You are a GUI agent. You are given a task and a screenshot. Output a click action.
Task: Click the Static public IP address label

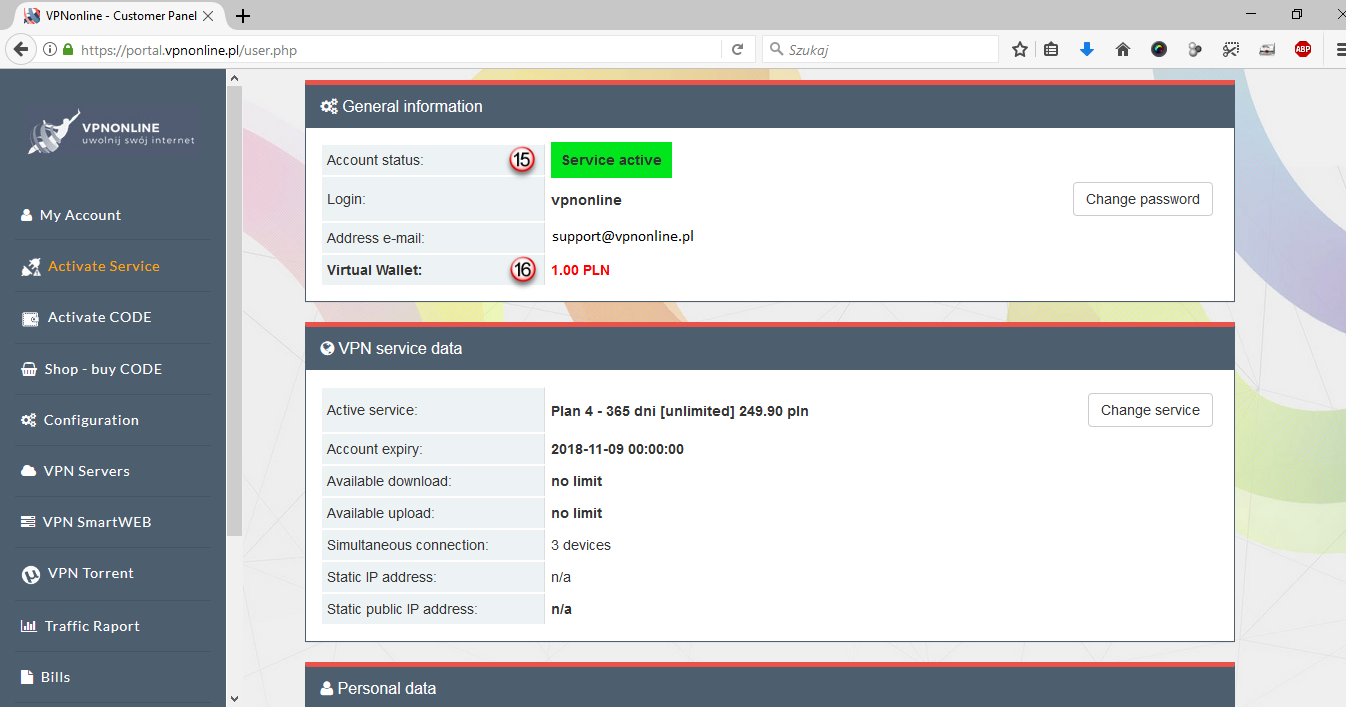pos(402,609)
